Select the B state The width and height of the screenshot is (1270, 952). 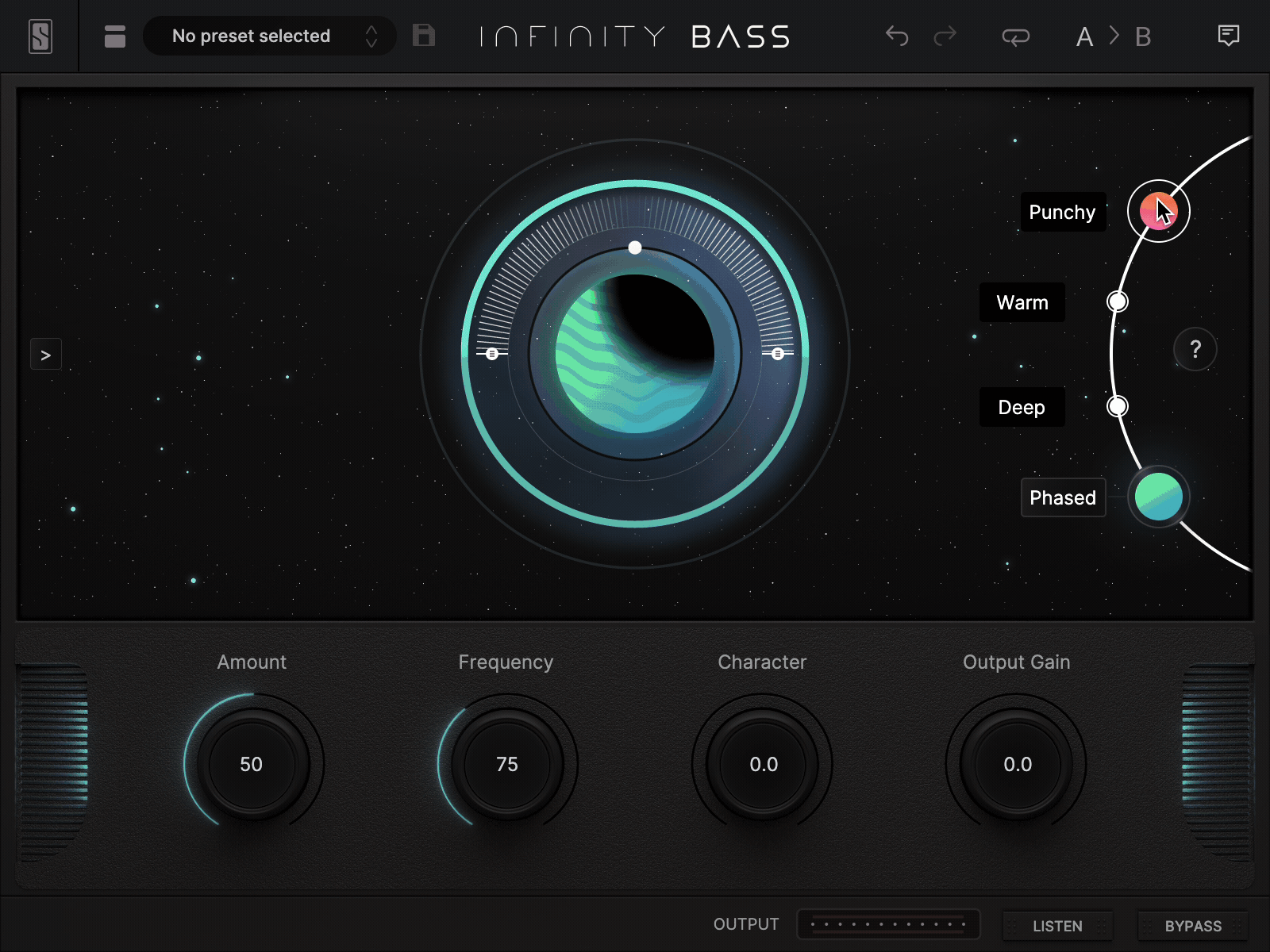(x=1143, y=36)
